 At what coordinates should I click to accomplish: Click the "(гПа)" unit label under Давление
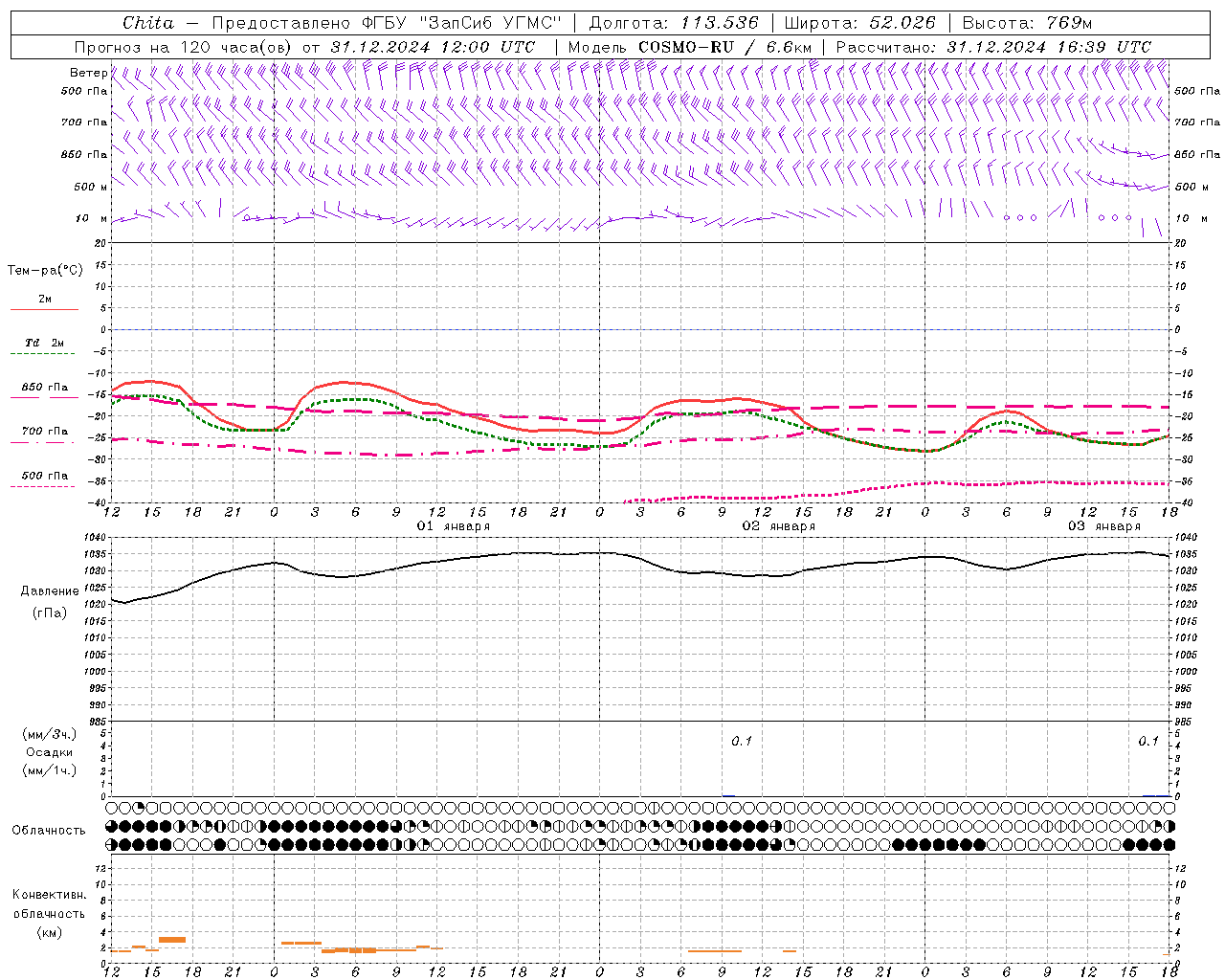pyautogui.click(x=50, y=613)
